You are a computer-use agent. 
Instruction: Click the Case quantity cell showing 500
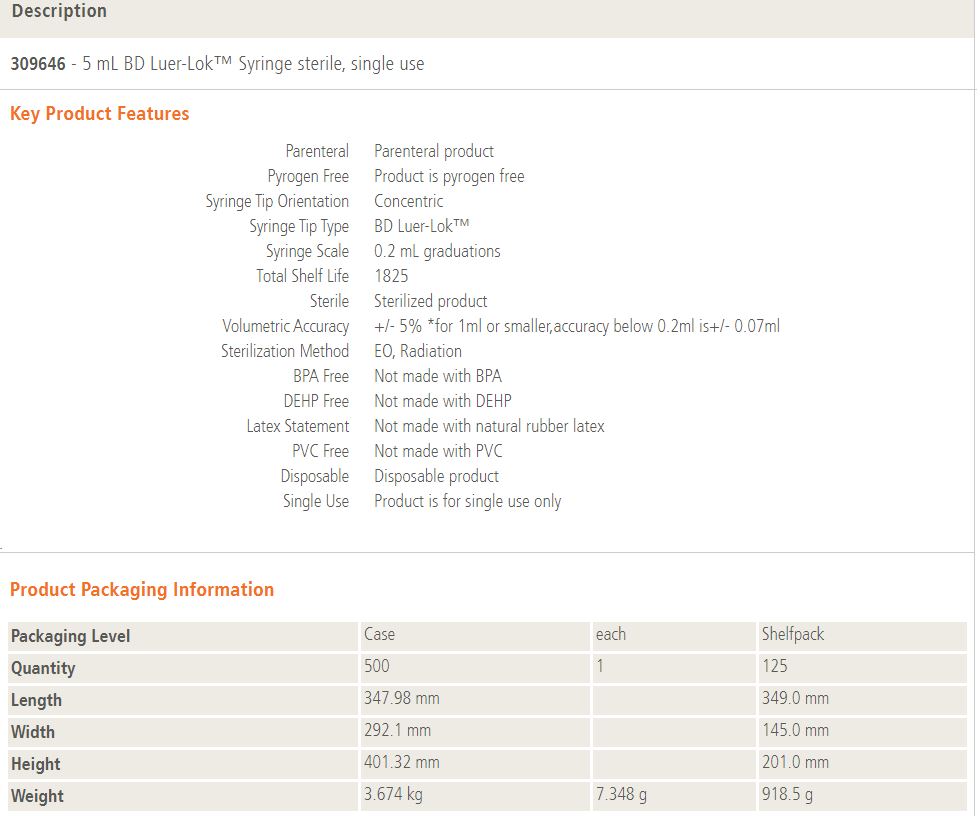pyautogui.click(x=377, y=667)
